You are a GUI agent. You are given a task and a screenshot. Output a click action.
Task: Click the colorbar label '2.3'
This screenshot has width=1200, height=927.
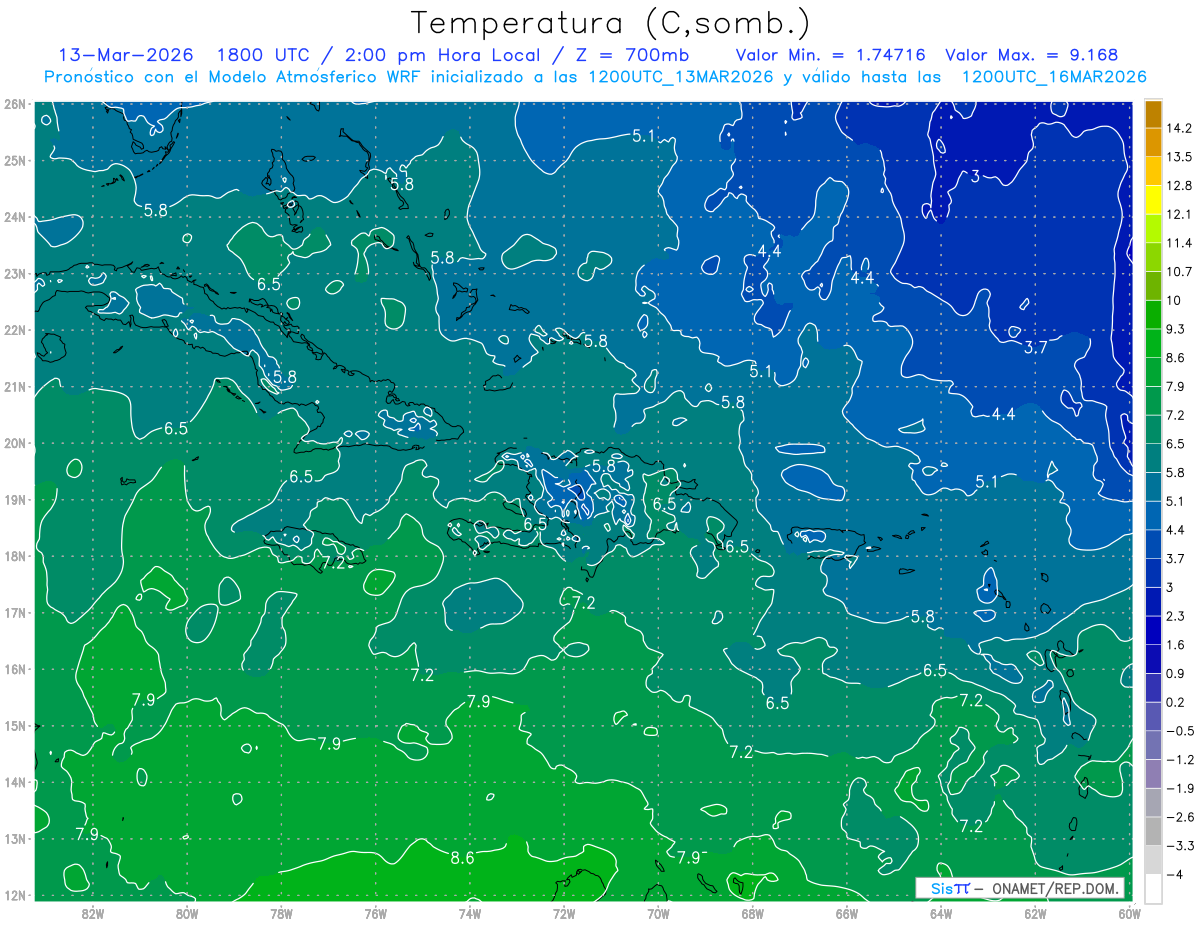click(1176, 616)
